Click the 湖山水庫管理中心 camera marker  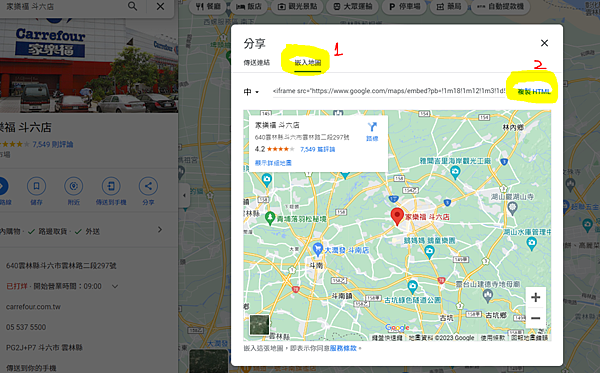click(x=531, y=243)
